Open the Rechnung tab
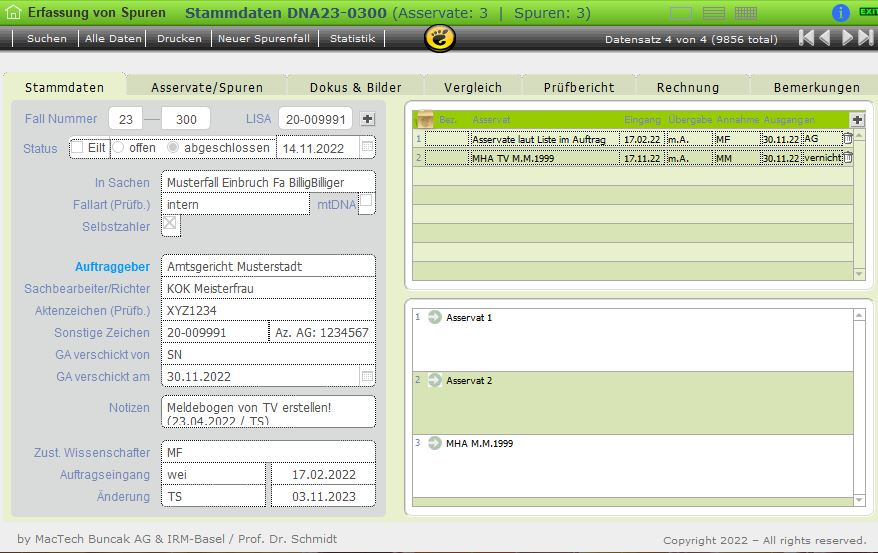The height and width of the screenshot is (553, 878). [x=688, y=88]
